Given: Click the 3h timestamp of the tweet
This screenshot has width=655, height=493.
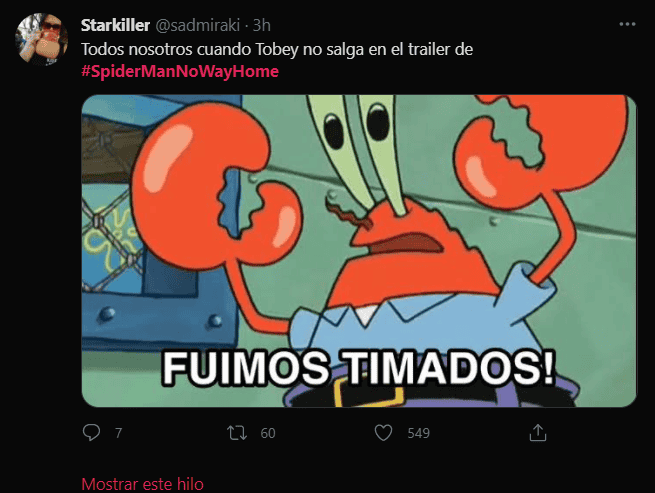Looking at the screenshot, I should click(262, 25).
